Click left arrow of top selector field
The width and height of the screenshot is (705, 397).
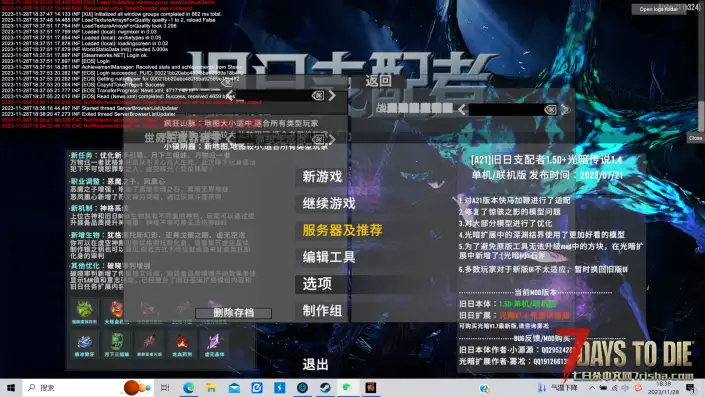[x=230, y=95]
